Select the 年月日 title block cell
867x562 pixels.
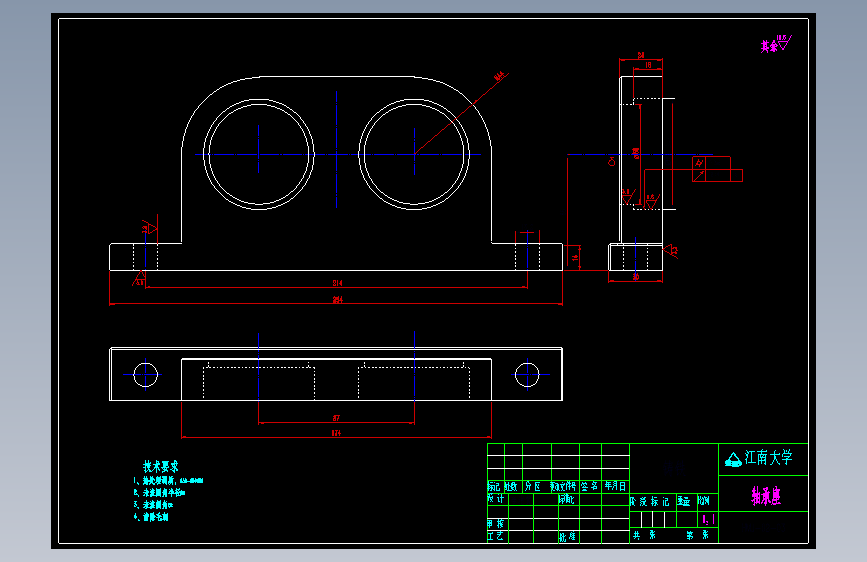point(615,486)
